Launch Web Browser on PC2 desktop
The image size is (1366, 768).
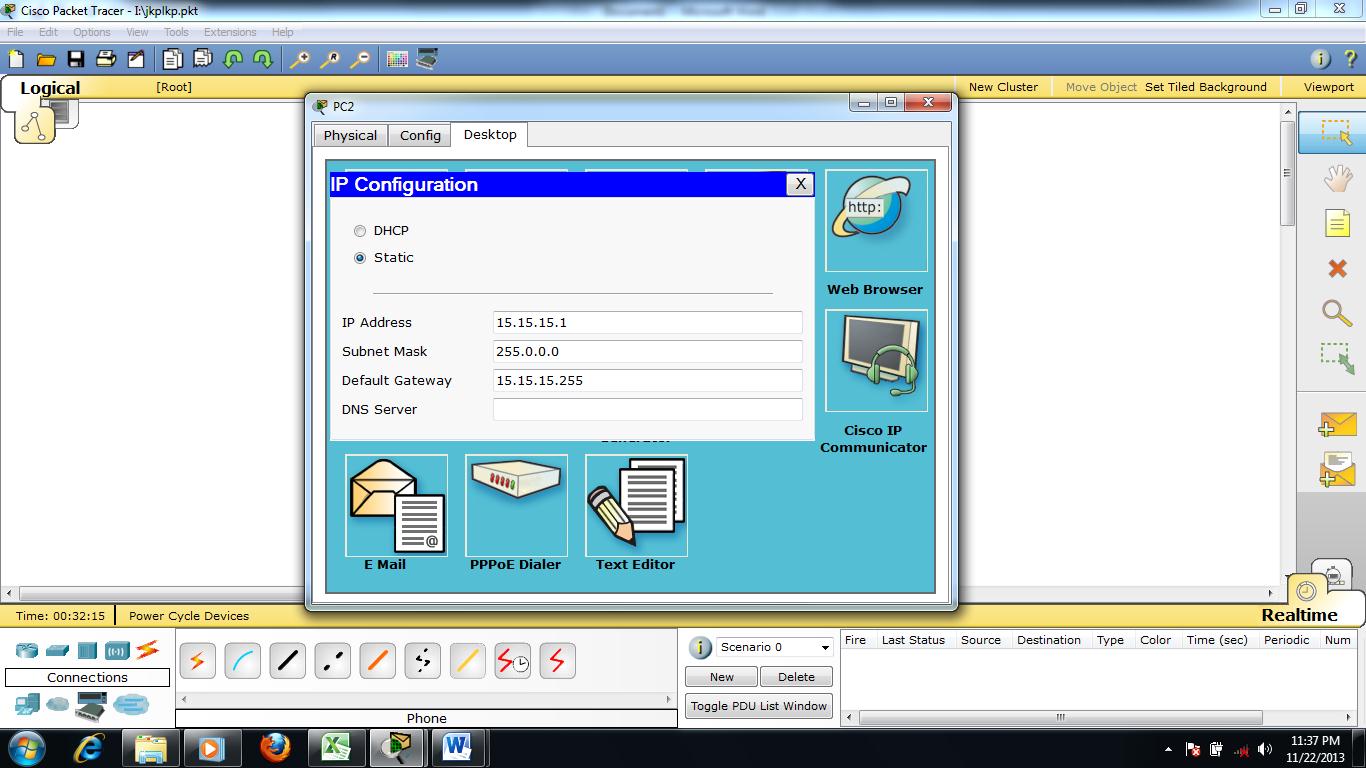tap(876, 221)
